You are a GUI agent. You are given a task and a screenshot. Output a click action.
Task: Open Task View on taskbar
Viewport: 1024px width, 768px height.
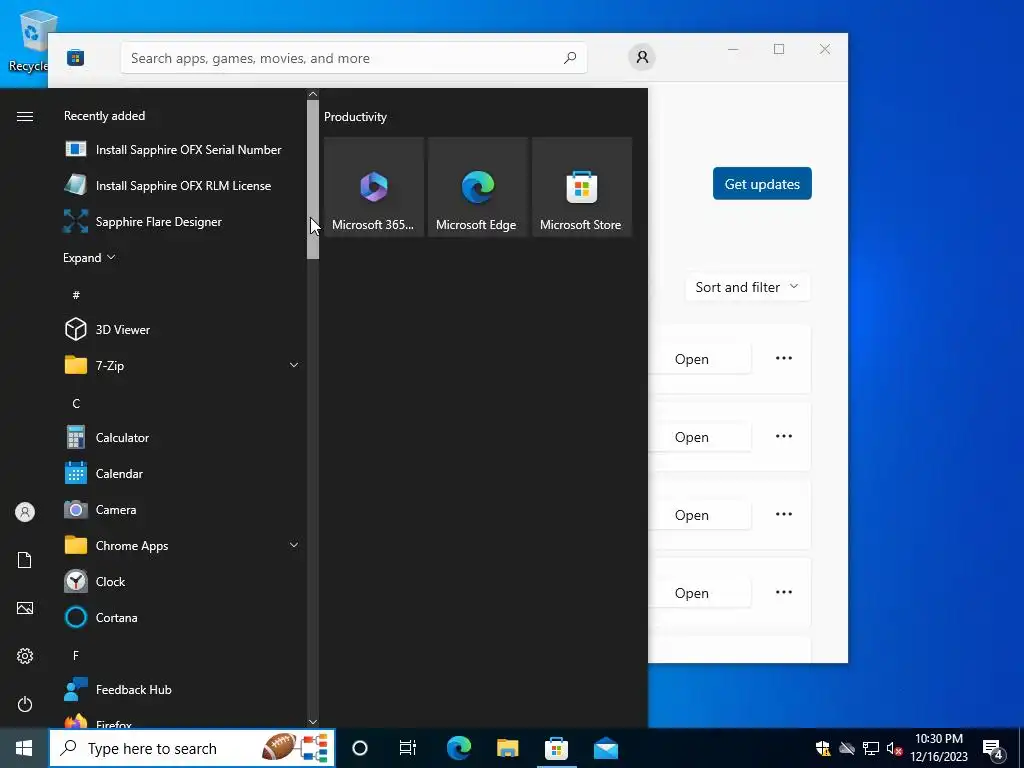(408, 748)
